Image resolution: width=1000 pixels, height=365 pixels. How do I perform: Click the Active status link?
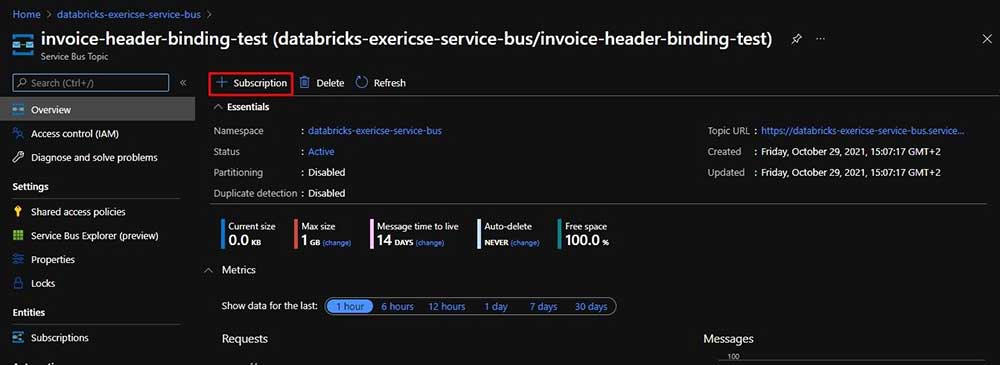point(321,152)
